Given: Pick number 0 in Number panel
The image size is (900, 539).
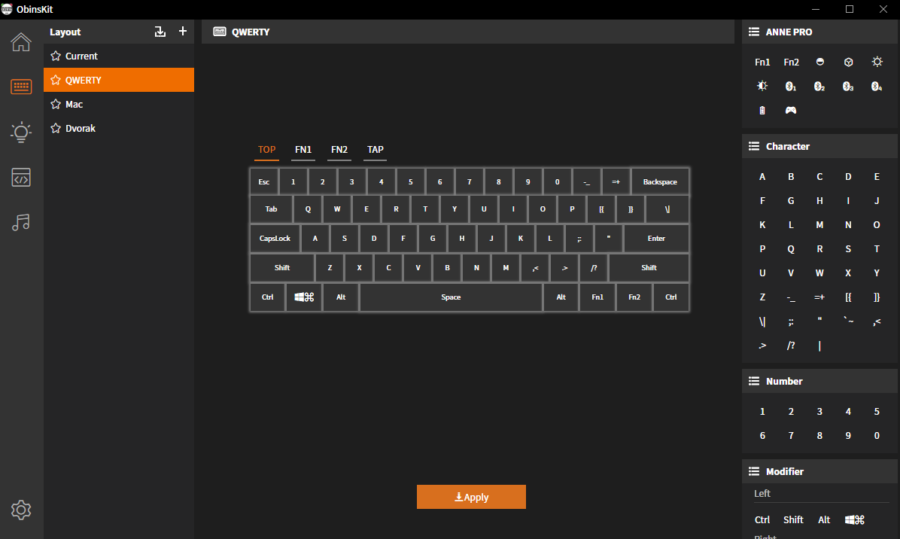Looking at the screenshot, I should tap(876, 436).
